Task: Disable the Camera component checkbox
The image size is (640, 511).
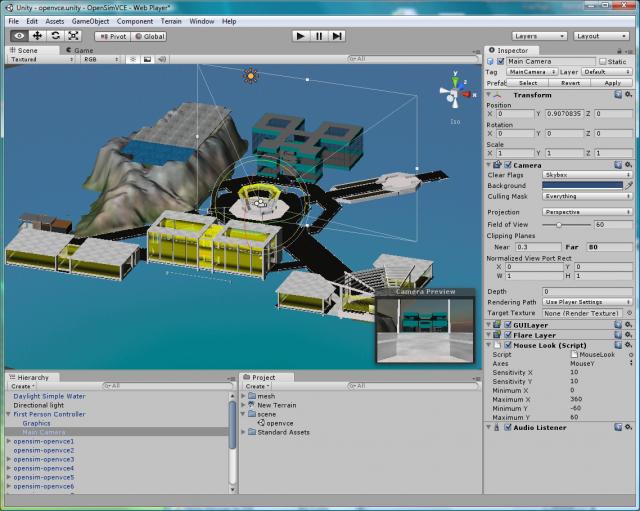Action: [x=508, y=165]
